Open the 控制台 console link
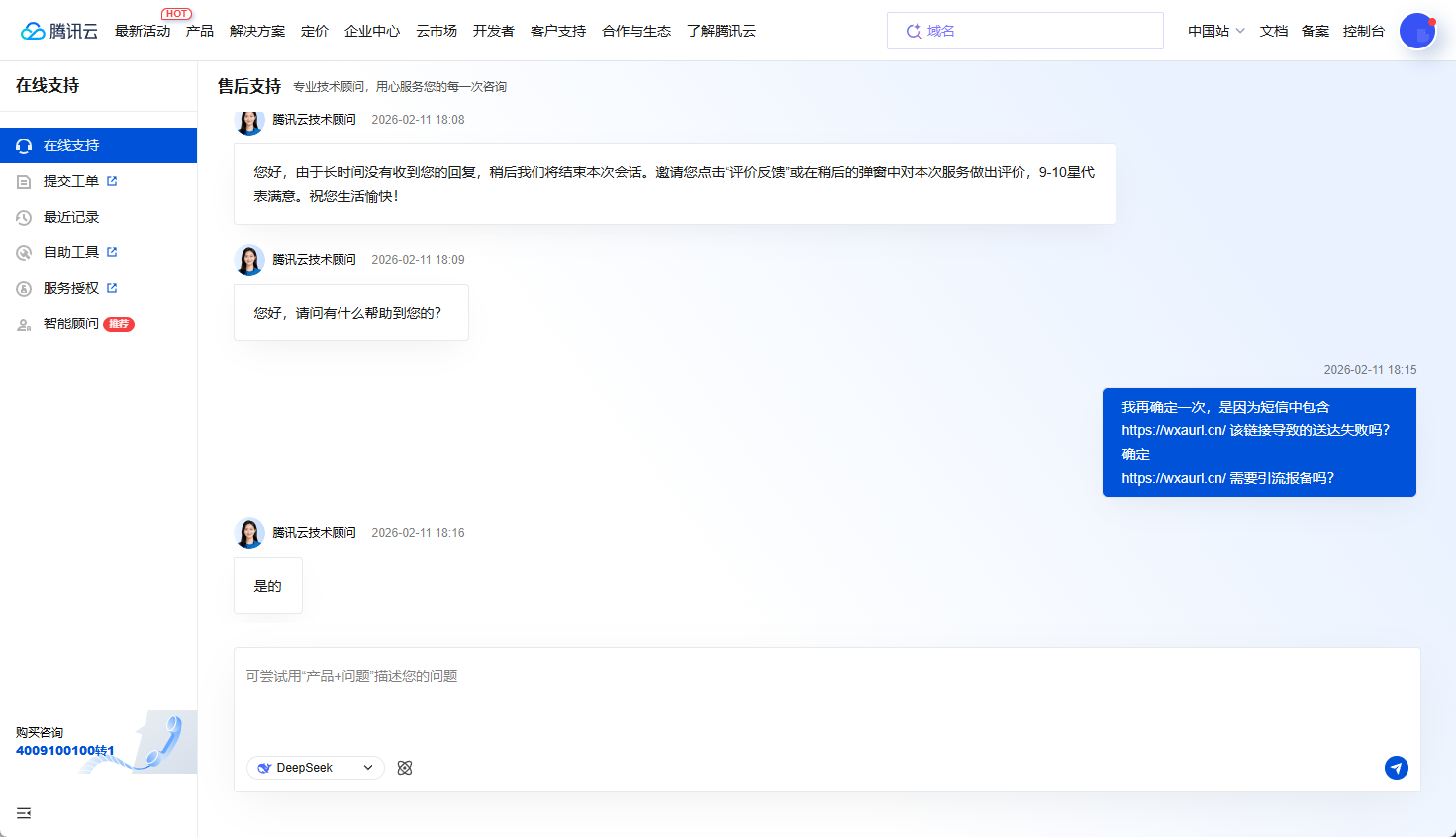Image resolution: width=1456 pixels, height=837 pixels. (1364, 31)
